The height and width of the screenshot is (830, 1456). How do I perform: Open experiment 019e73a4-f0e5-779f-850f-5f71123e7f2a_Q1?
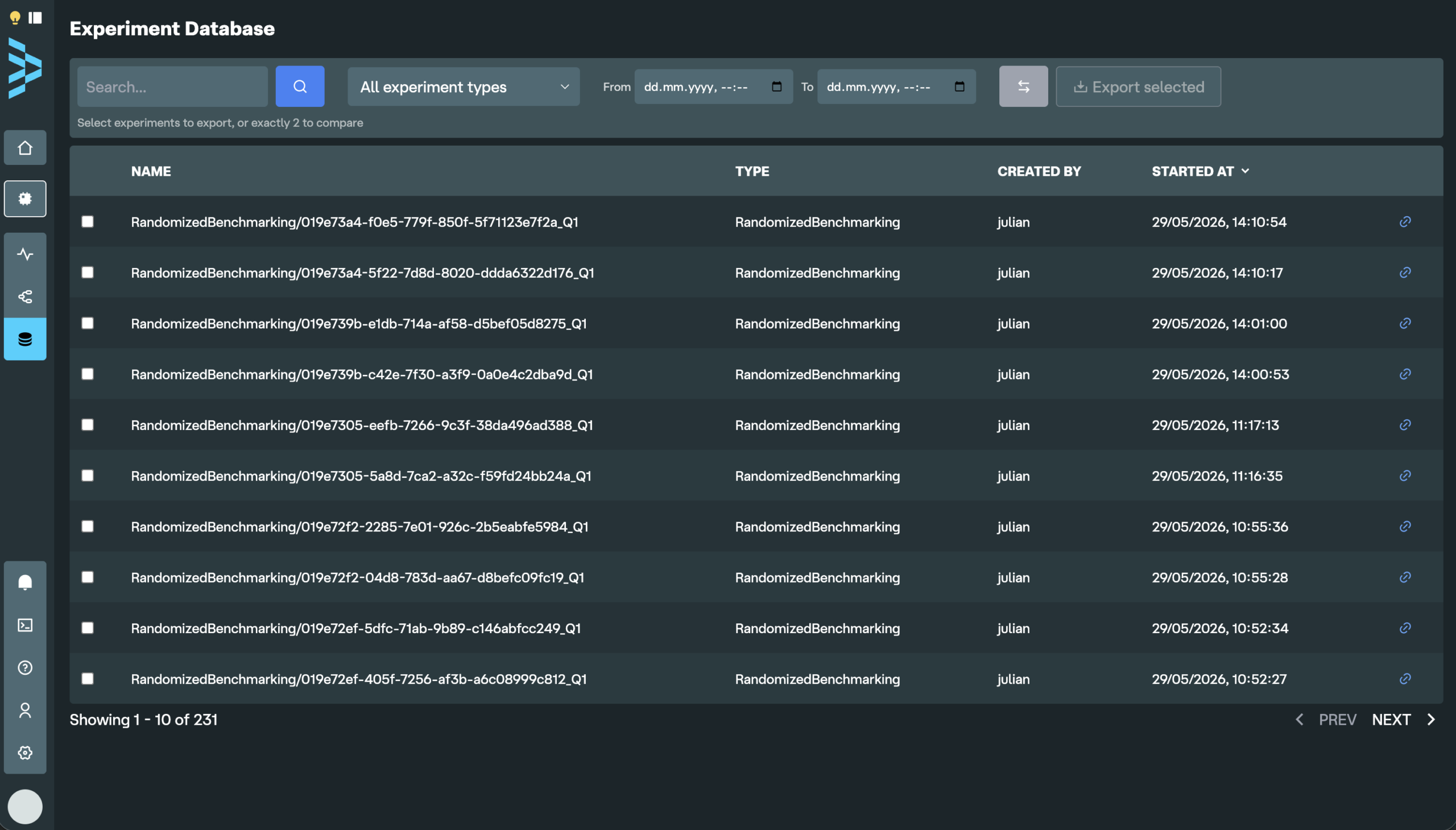354,222
